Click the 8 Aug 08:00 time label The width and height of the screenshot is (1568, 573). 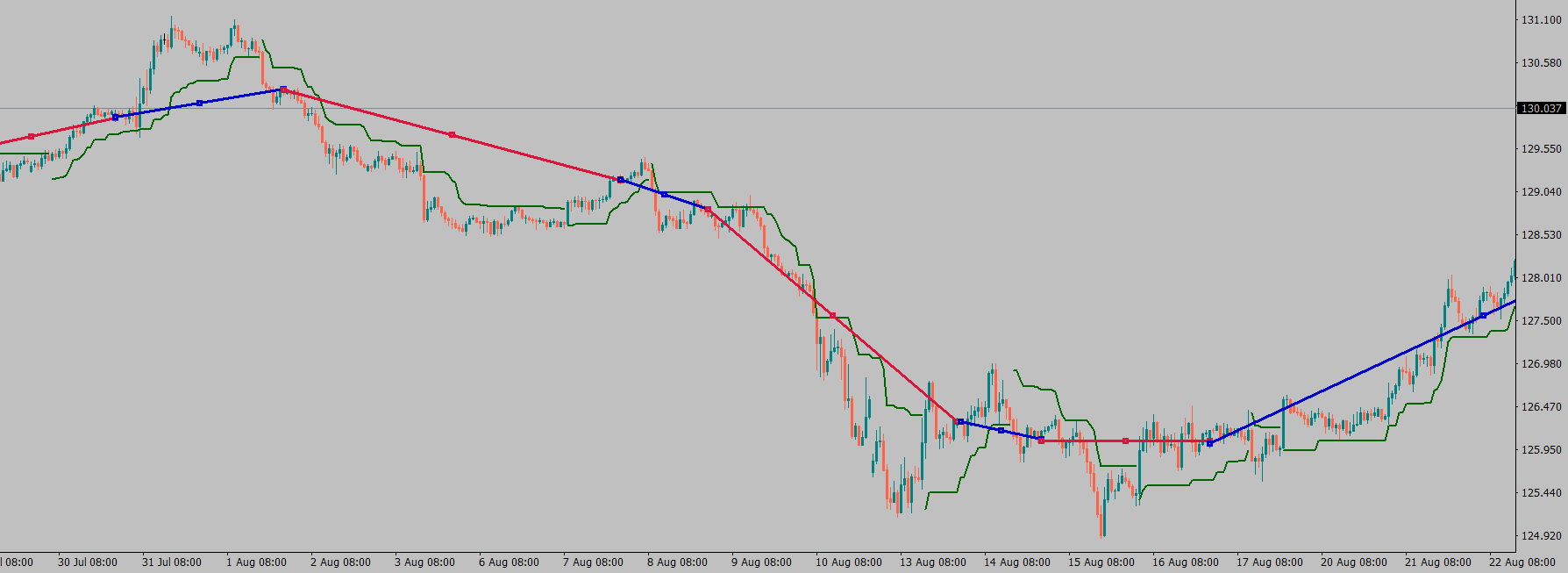677,562
